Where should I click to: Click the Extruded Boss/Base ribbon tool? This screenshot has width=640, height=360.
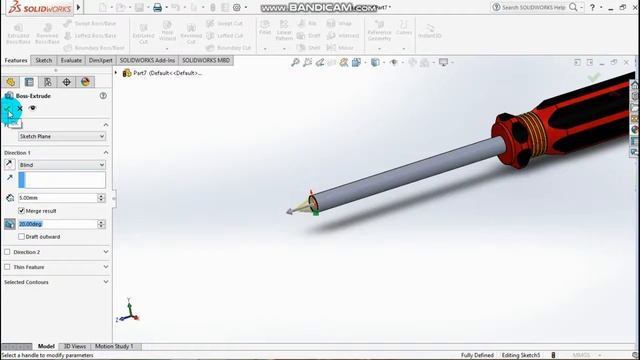tap(18, 33)
